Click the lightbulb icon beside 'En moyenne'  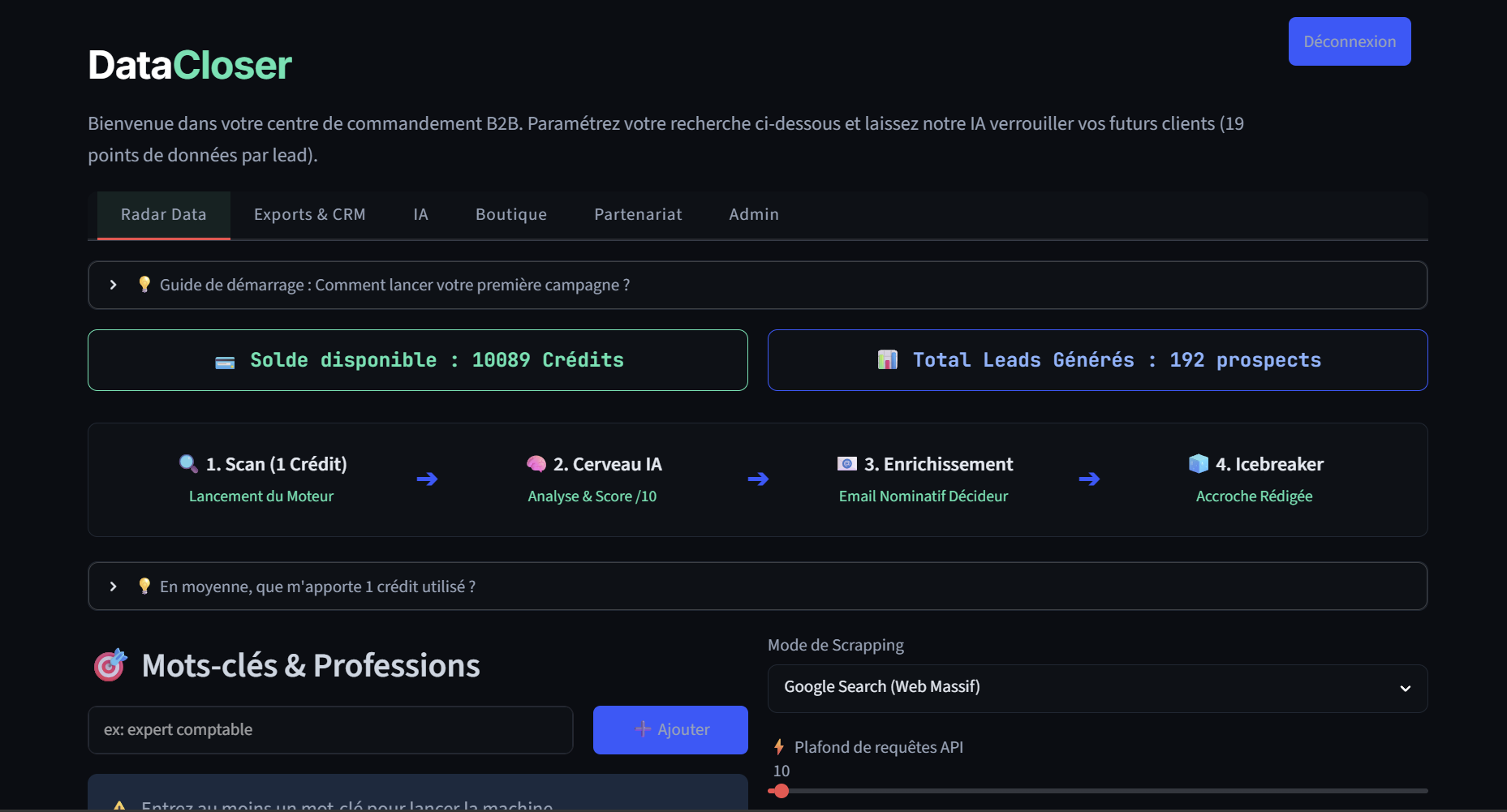pyautogui.click(x=144, y=586)
